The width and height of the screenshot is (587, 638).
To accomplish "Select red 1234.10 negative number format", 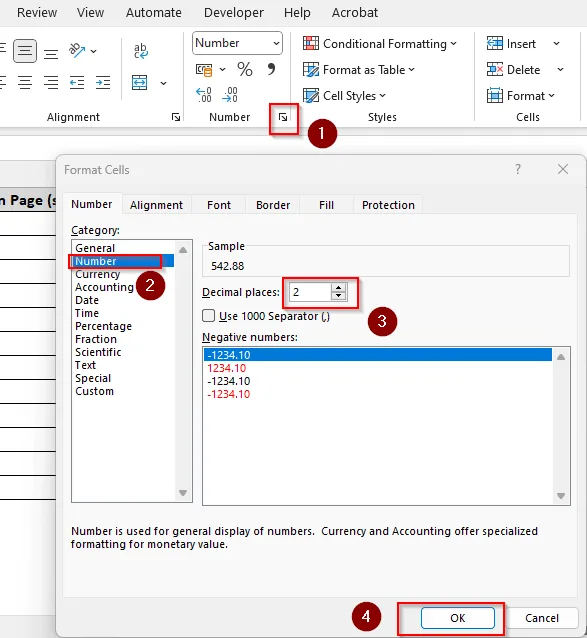I will [378, 368].
